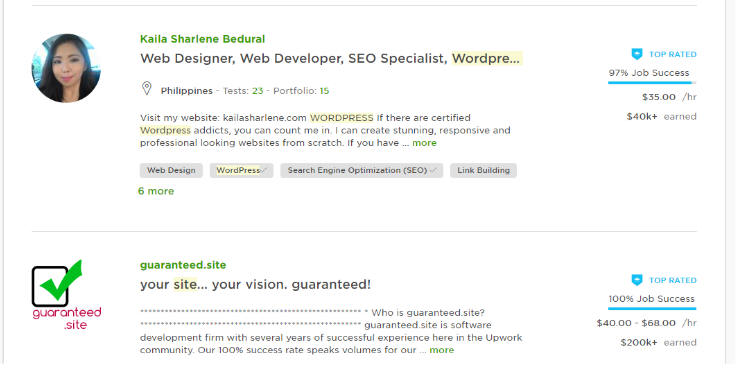This screenshot has width=737, height=379.
Task: Click the 100% job success progress bar
Action: 652,309
